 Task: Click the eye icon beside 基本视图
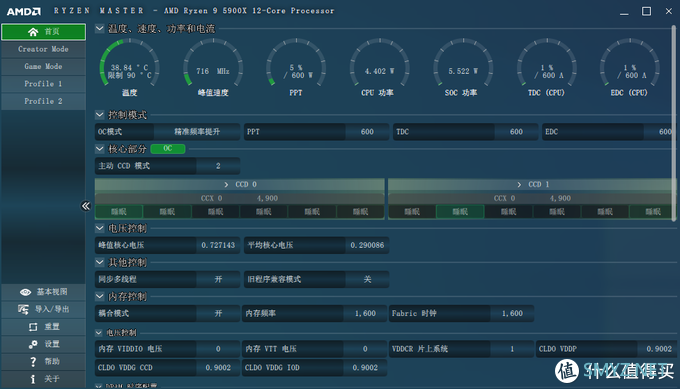pyautogui.click(x=25, y=292)
